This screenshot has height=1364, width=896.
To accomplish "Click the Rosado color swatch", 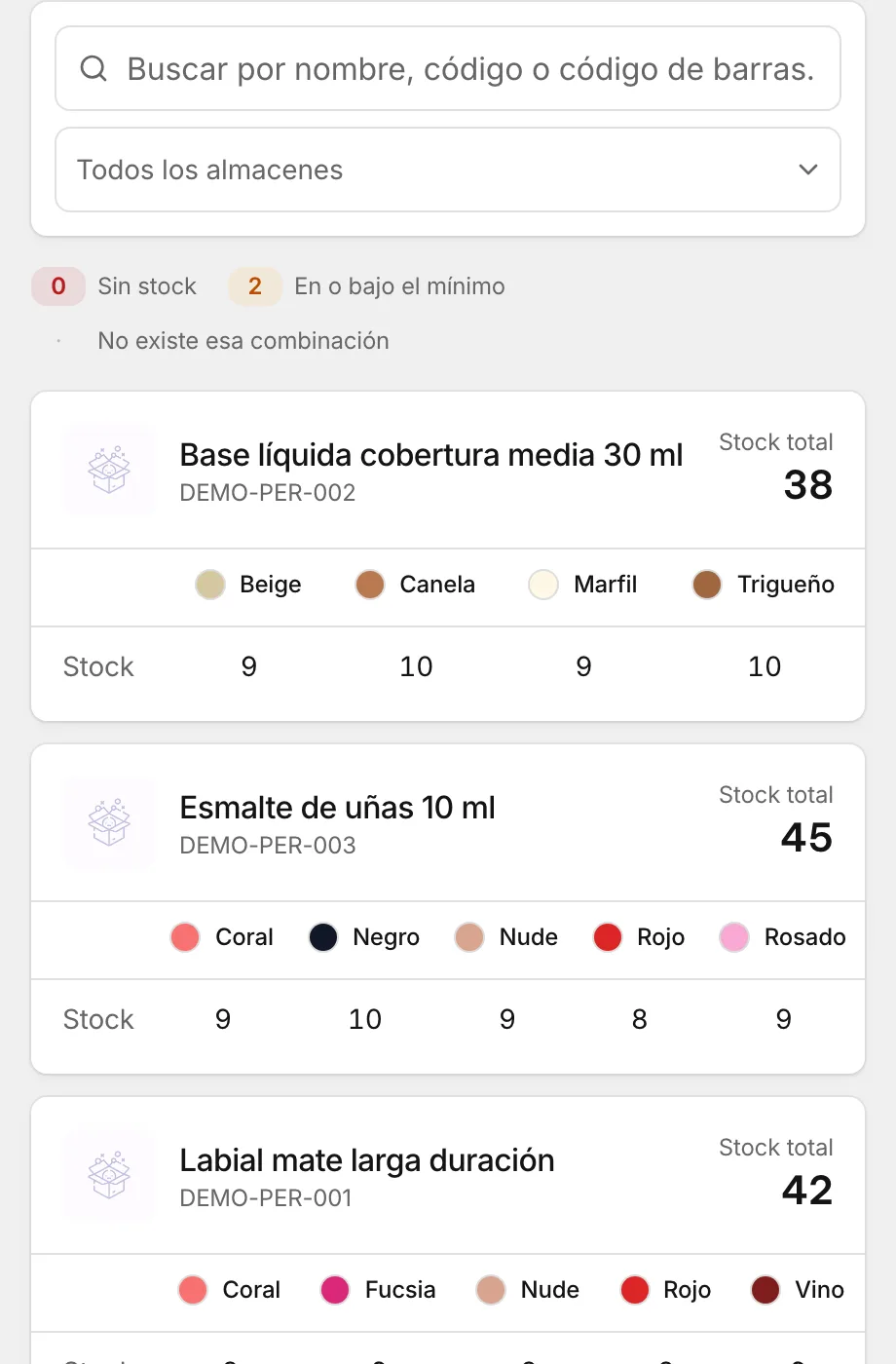I will (x=734, y=937).
